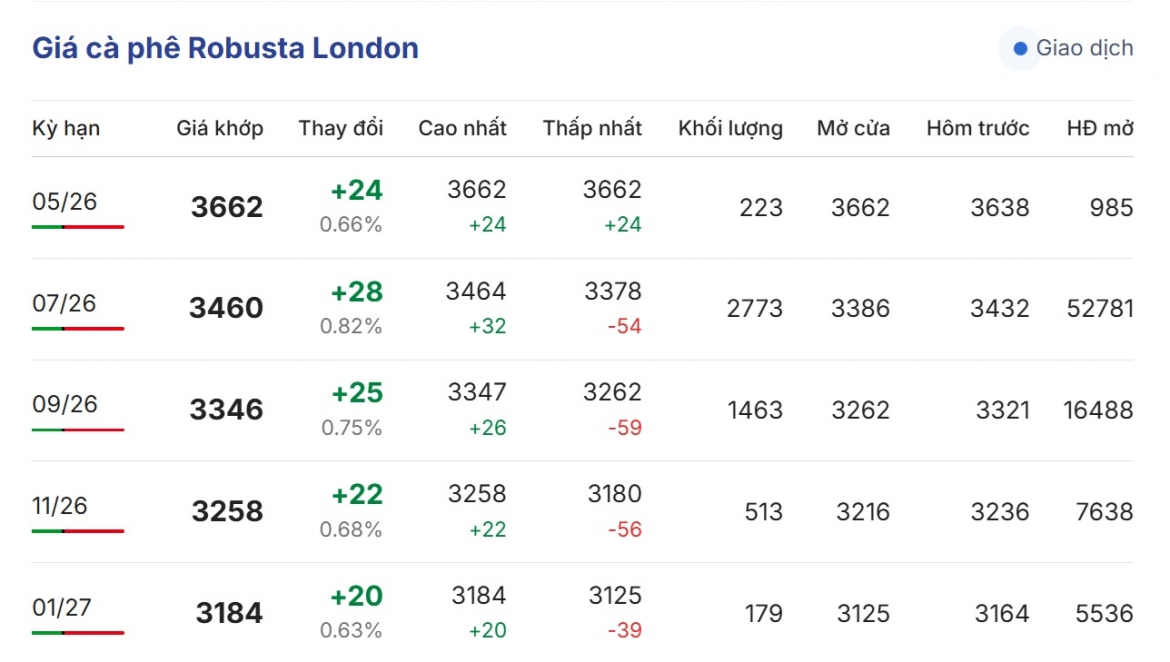This screenshot has height=662, width=1170.
Task: Select the 05/26 contract term
Action: (x=65, y=202)
